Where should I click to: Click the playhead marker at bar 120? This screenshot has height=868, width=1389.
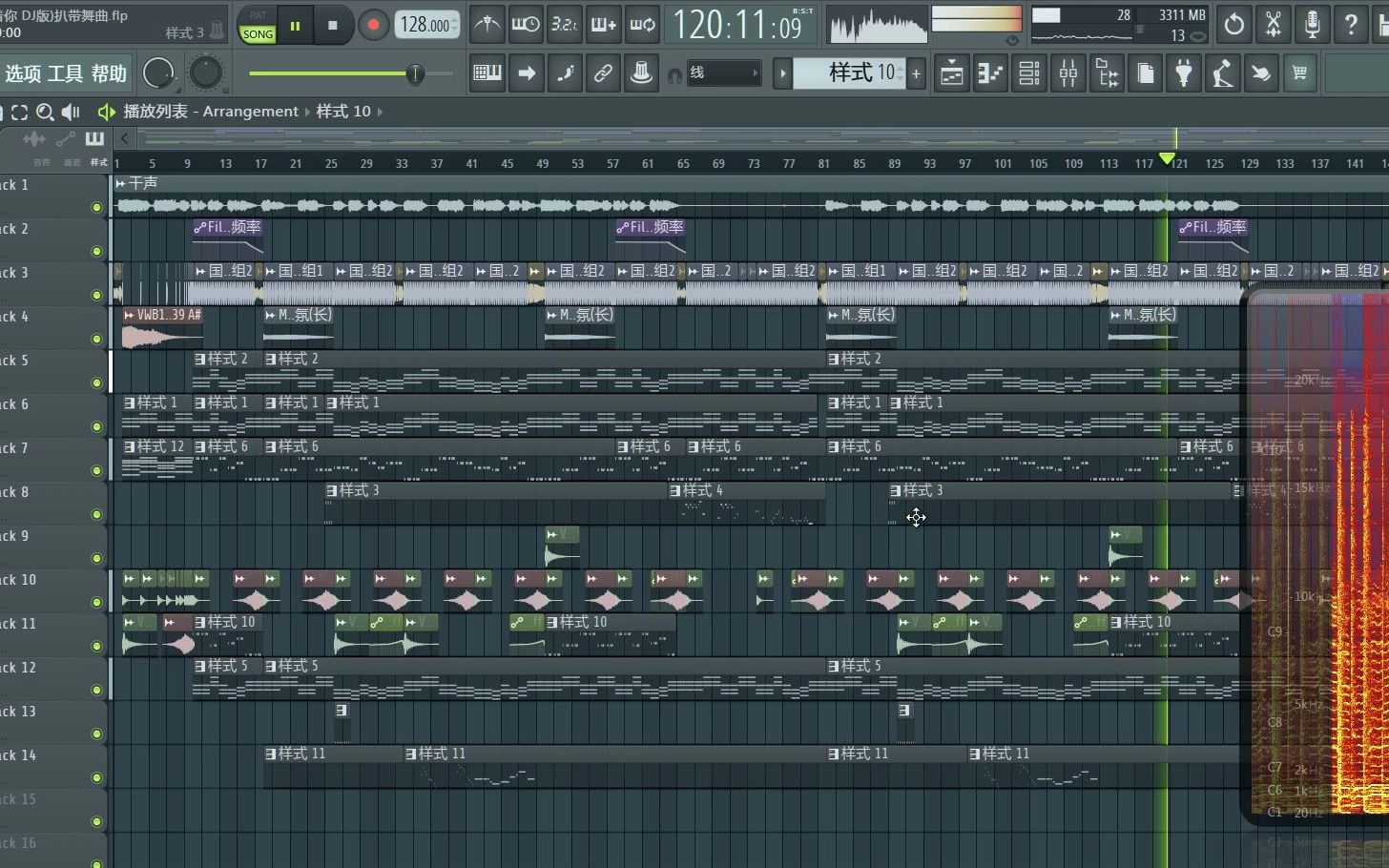(x=1167, y=158)
